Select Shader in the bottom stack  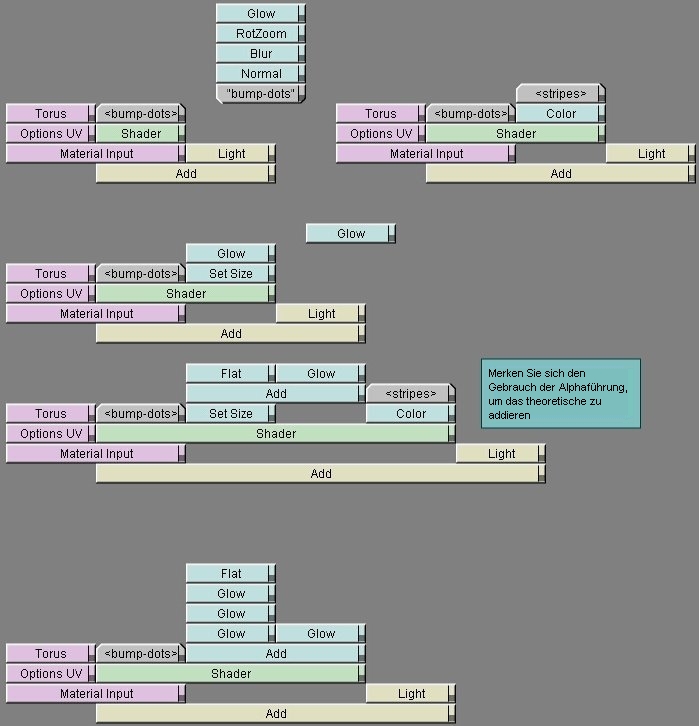[x=231, y=673]
